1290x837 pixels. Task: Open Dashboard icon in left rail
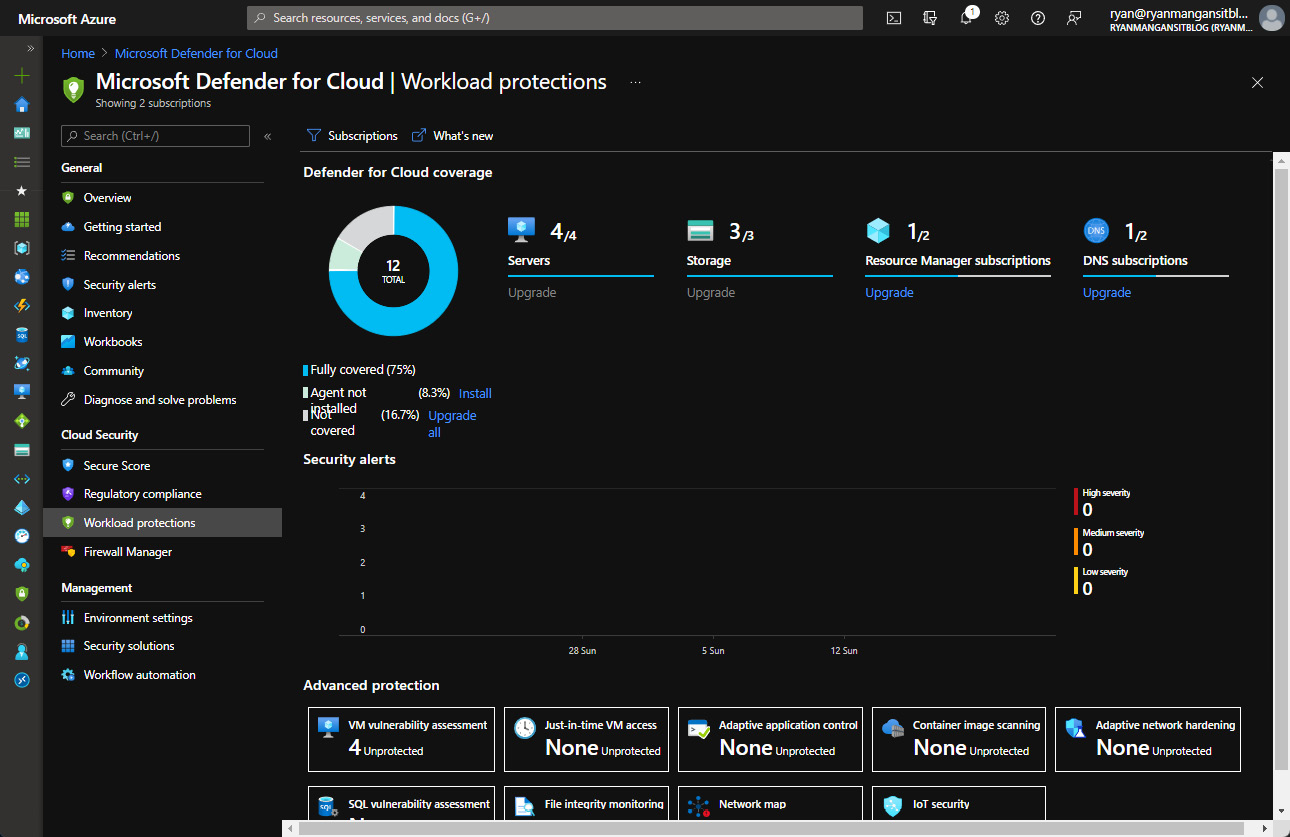(x=22, y=132)
